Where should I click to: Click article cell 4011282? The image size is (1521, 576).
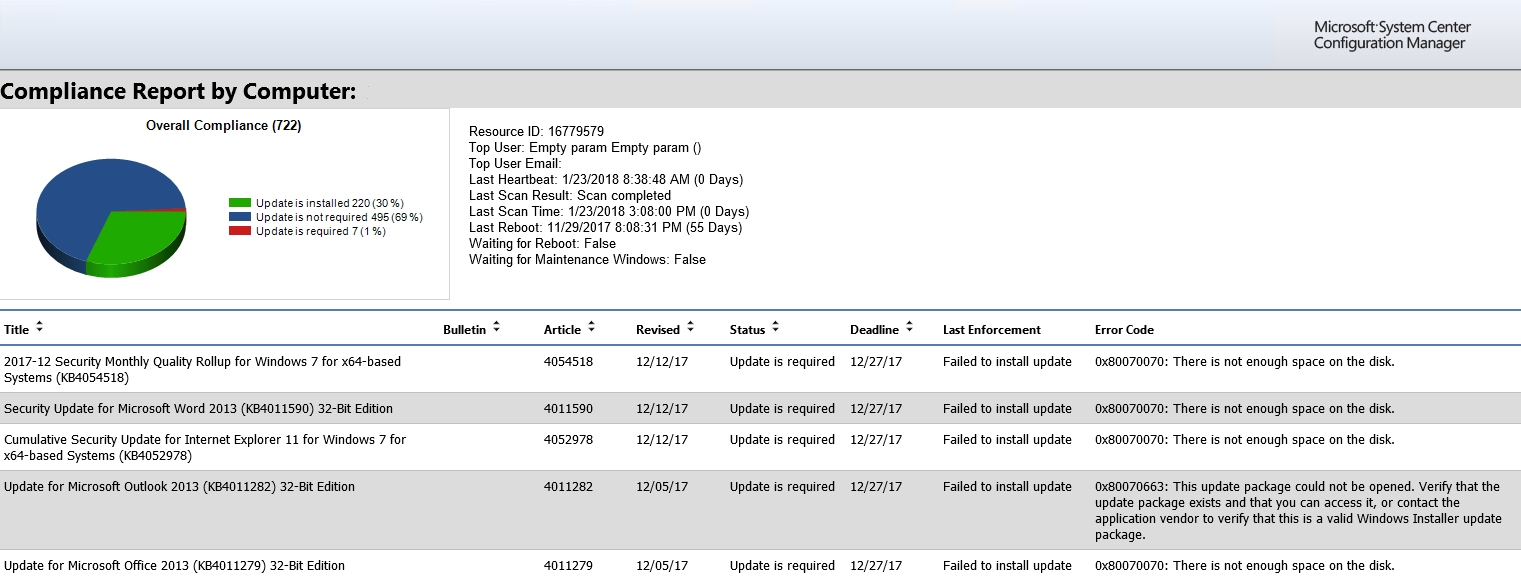point(568,487)
